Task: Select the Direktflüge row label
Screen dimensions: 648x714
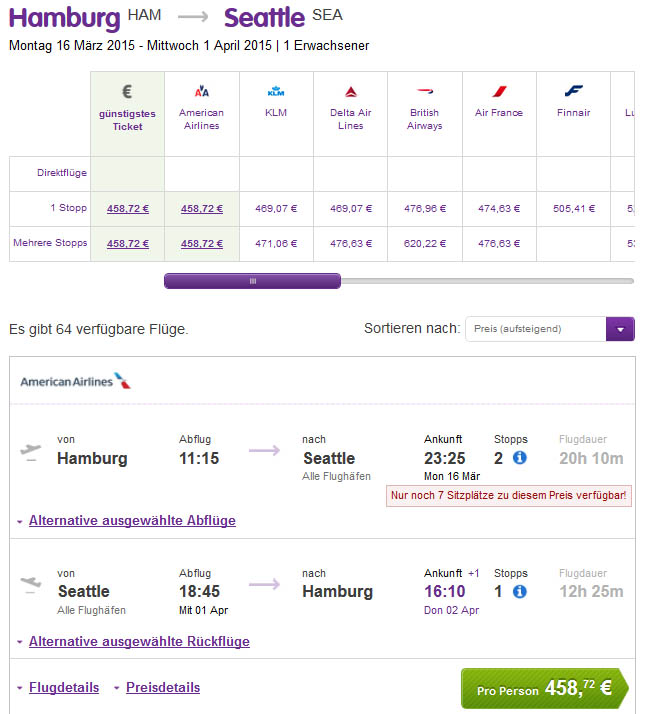Action: [x=62, y=173]
